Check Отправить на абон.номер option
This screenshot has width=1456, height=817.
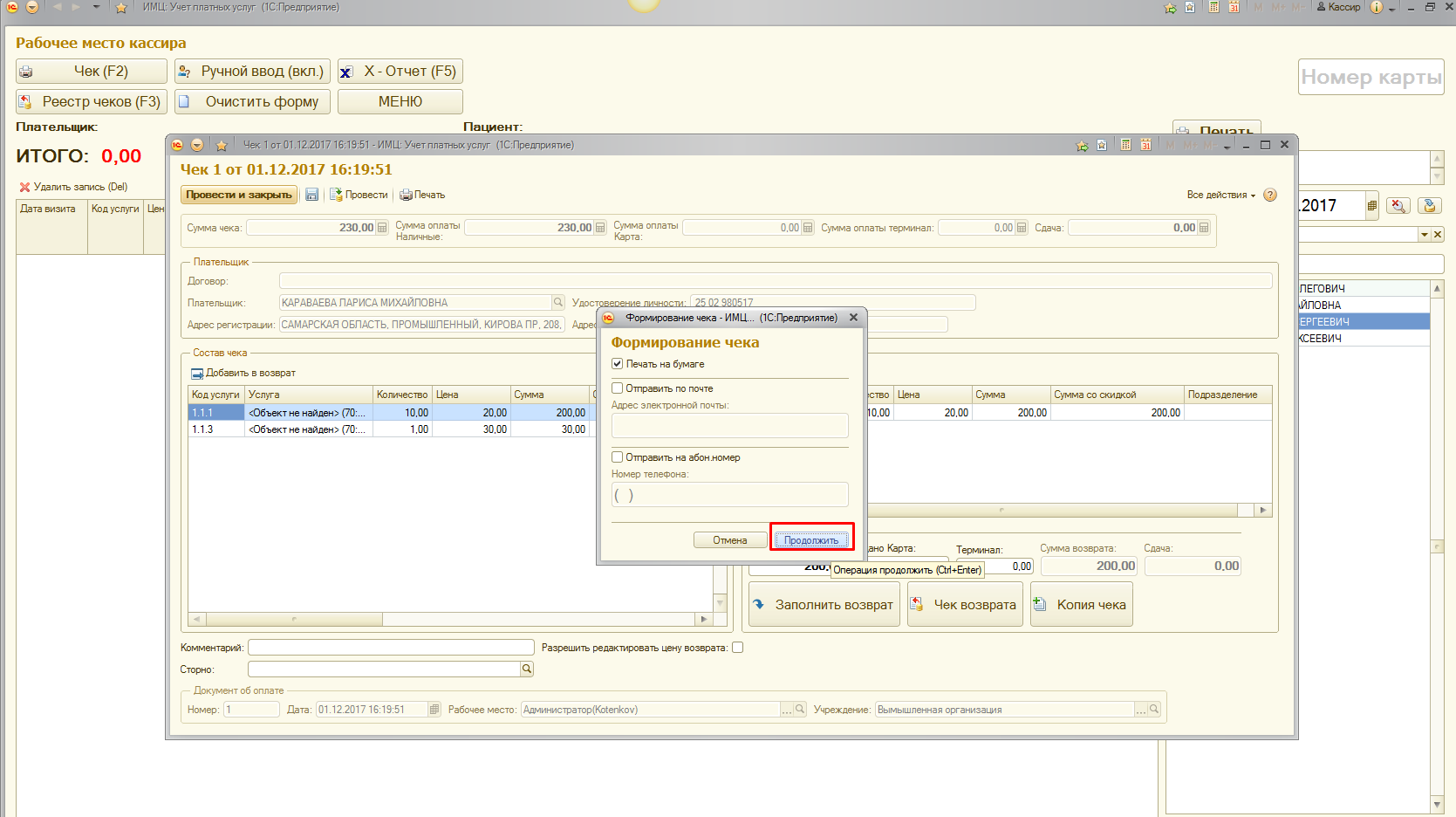618,457
